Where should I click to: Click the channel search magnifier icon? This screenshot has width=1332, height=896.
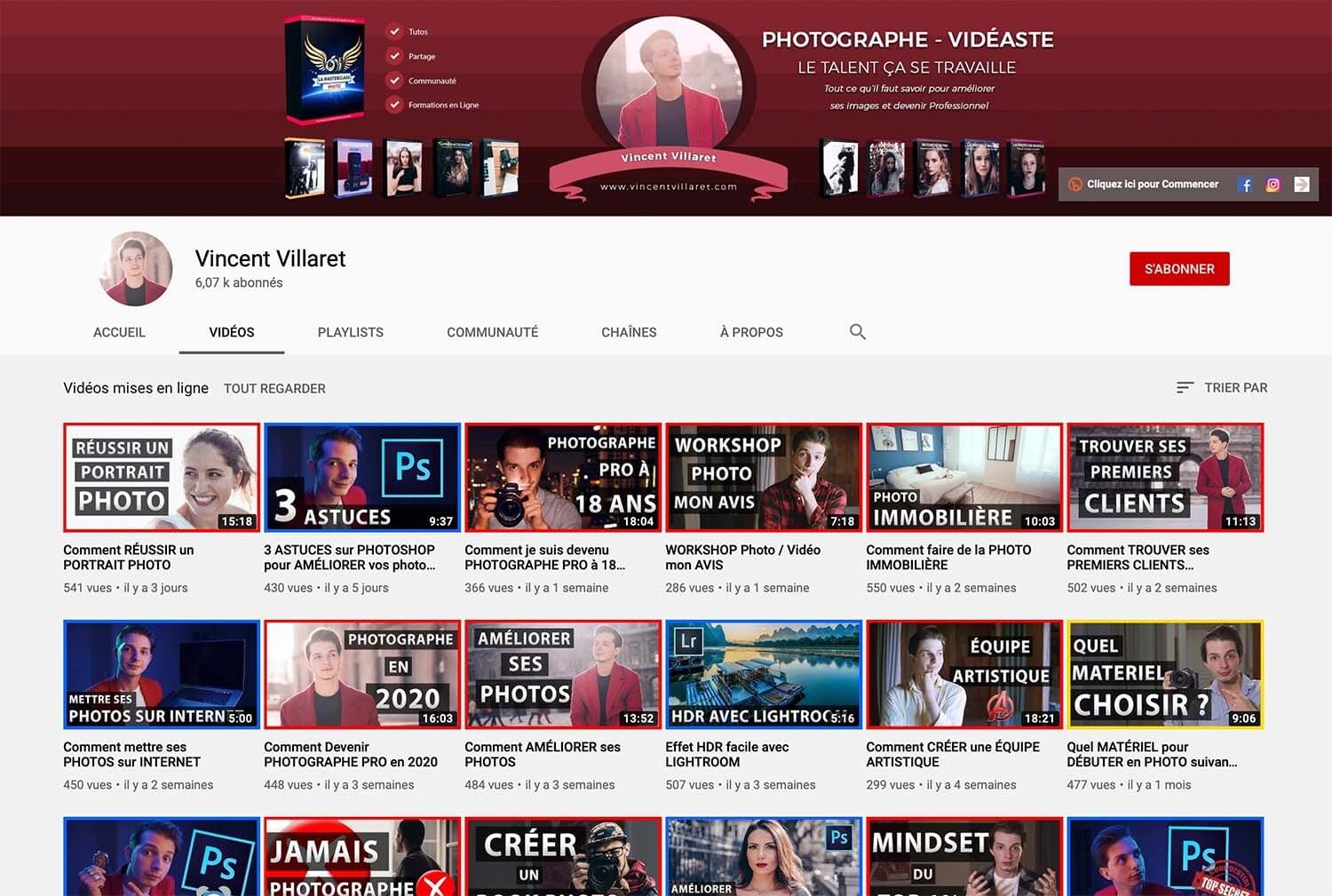(x=857, y=332)
